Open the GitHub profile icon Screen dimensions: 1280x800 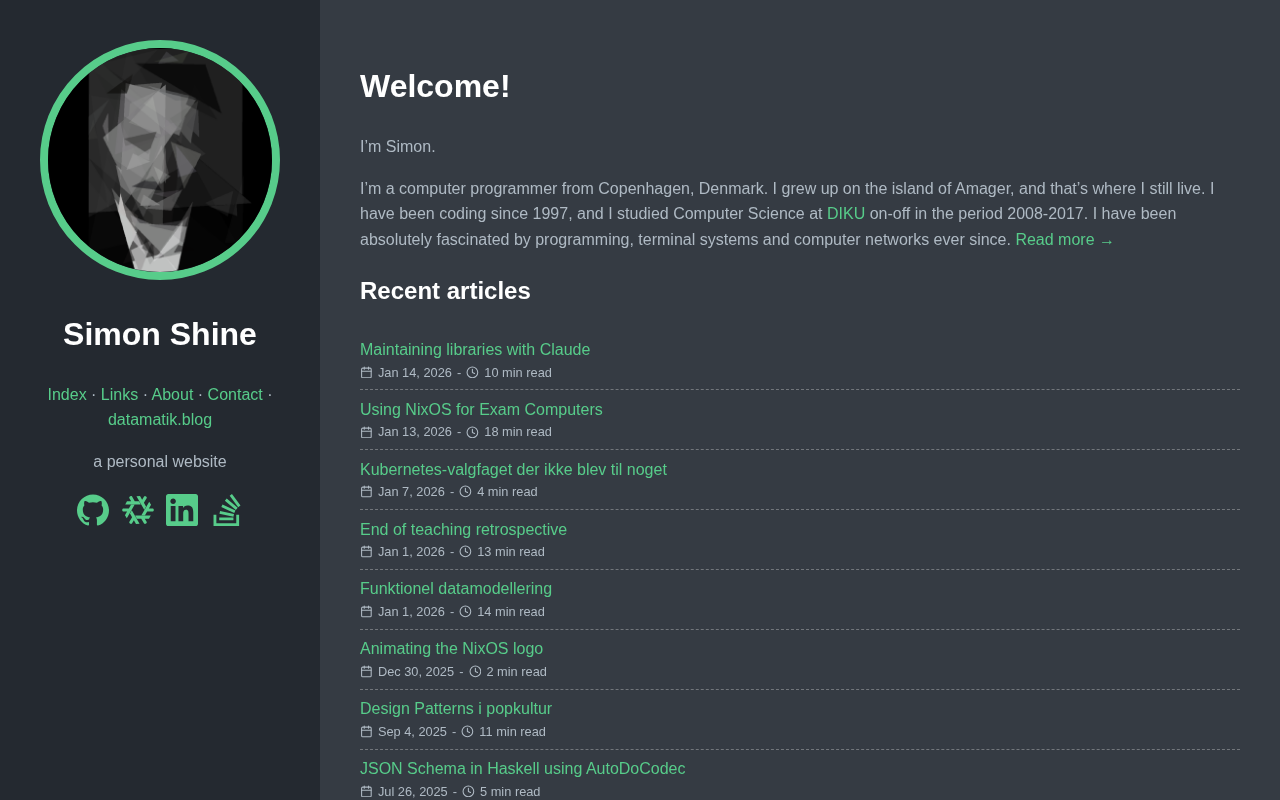coord(93,510)
